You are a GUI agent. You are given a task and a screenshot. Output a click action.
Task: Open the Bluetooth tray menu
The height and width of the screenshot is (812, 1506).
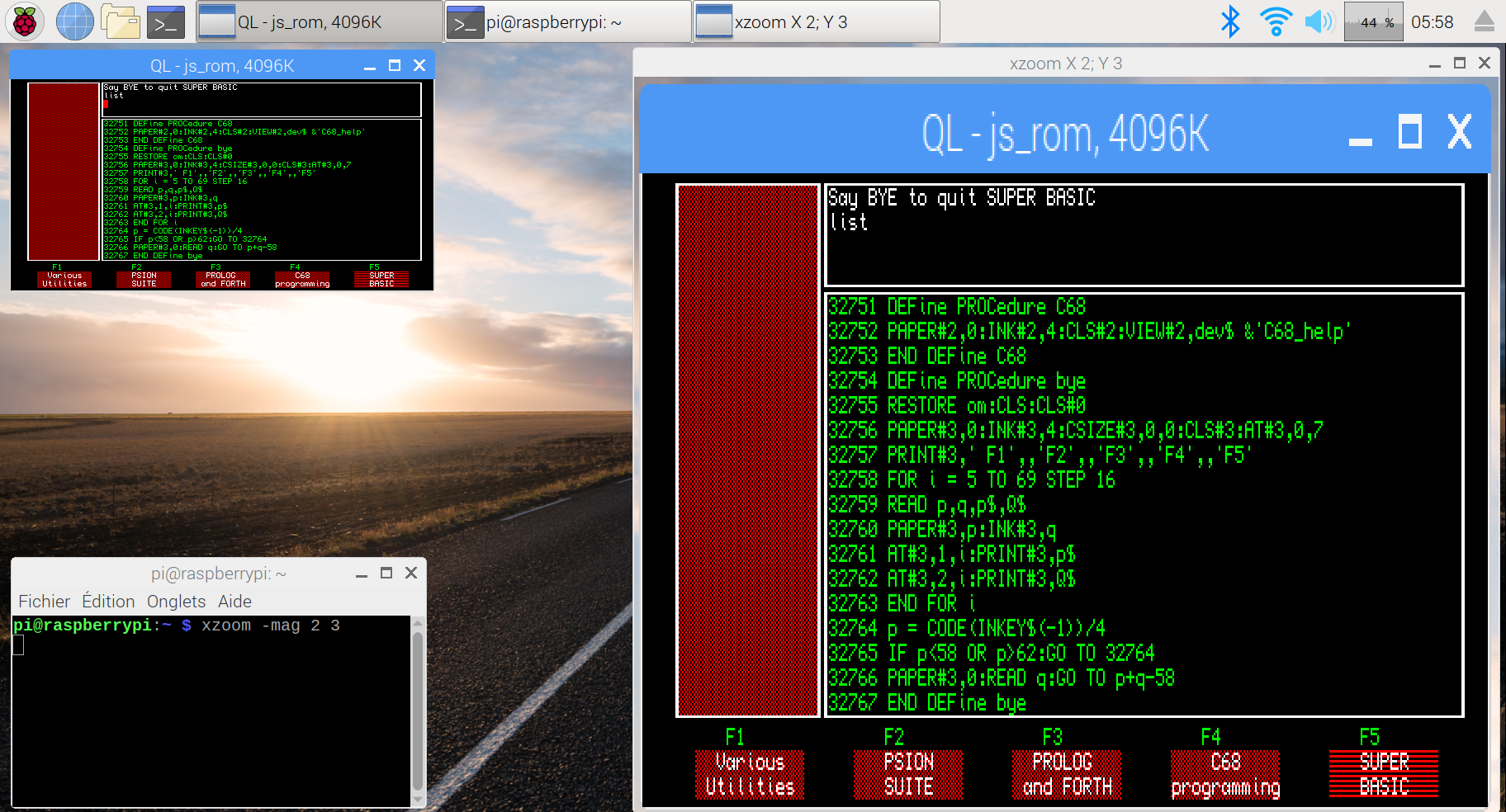(x=1230, y=21)
